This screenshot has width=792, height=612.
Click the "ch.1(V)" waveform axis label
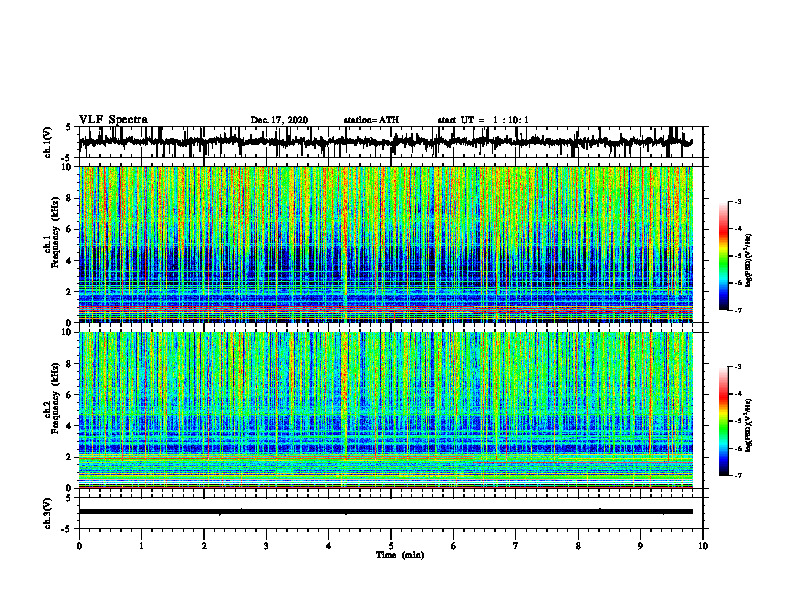[x=48, y=142]
